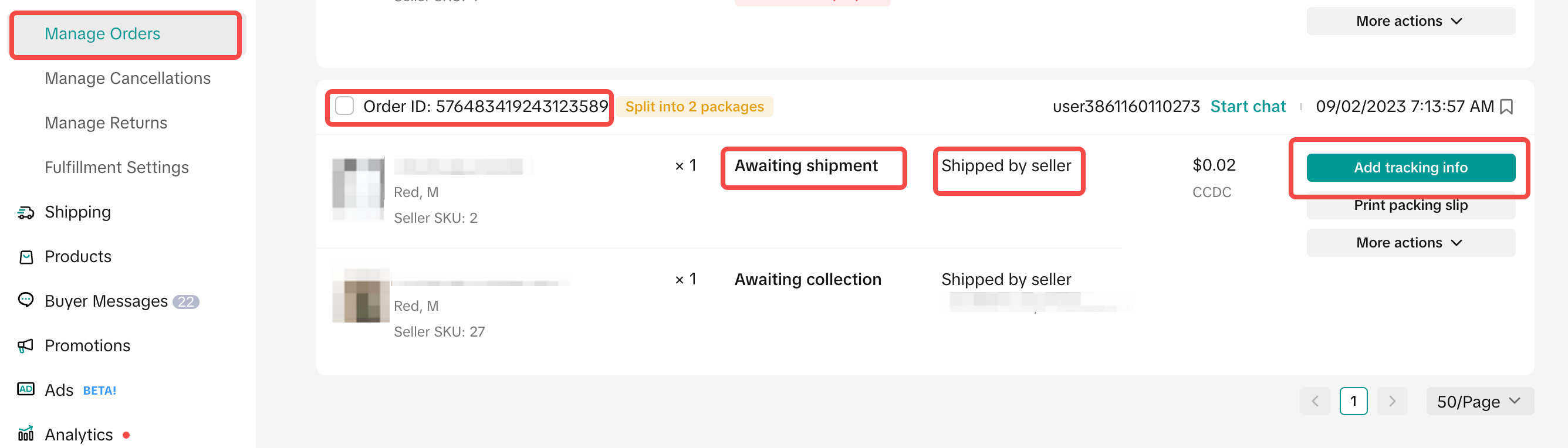This screenshot has width=1568, height=448.
Task: Click the Print packing slip button
Action: (x=1410, y=206)
